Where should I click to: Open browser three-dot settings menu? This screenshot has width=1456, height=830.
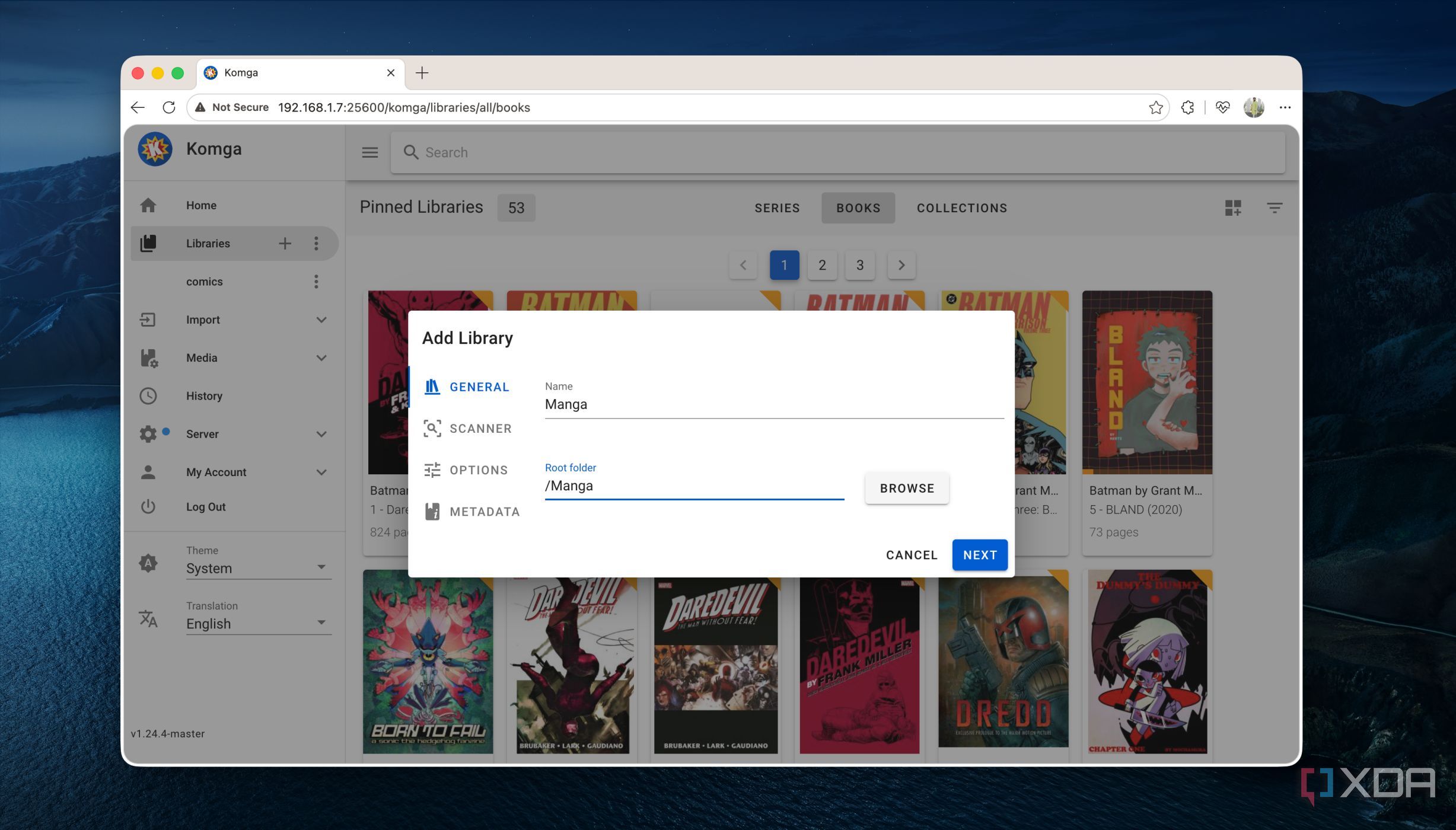pos(1285,107)
